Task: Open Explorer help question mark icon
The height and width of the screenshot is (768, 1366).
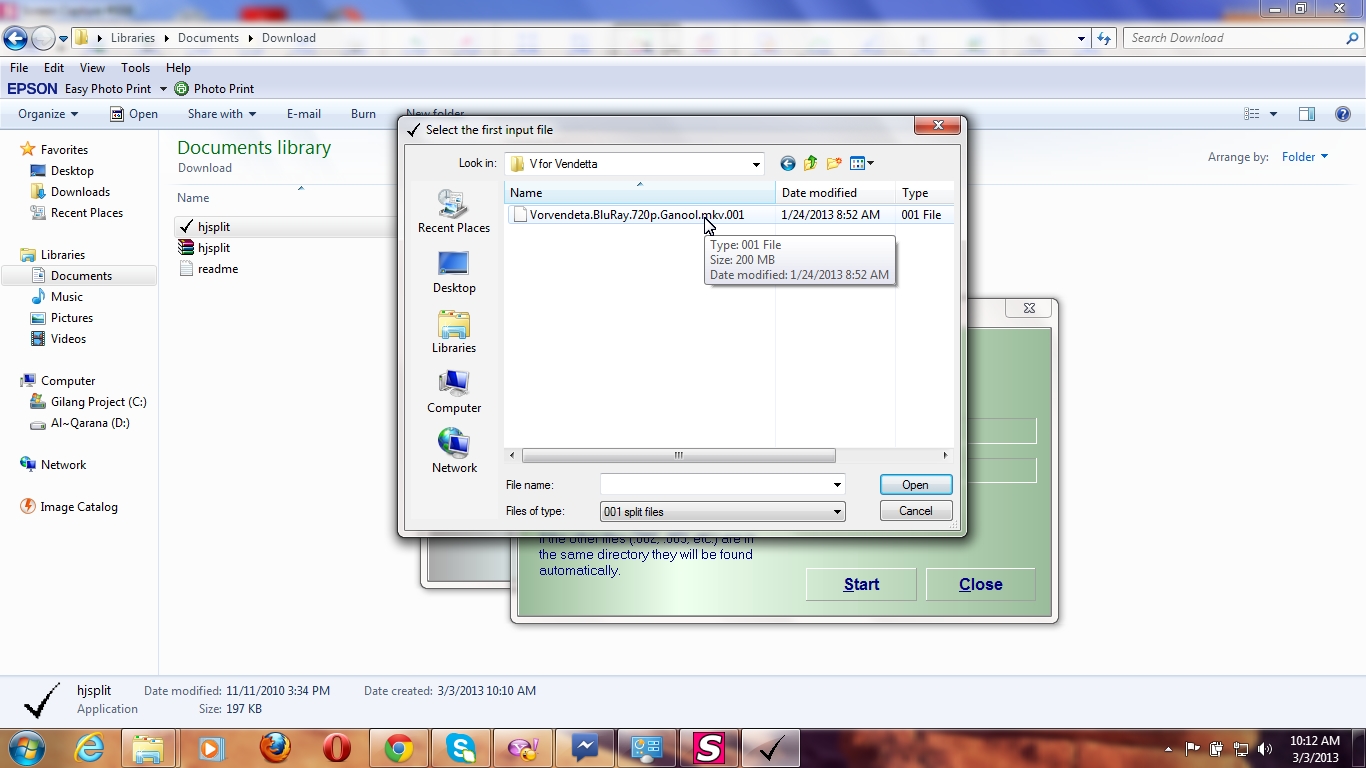Action: pyautogui.click(x=1343, y=114)
